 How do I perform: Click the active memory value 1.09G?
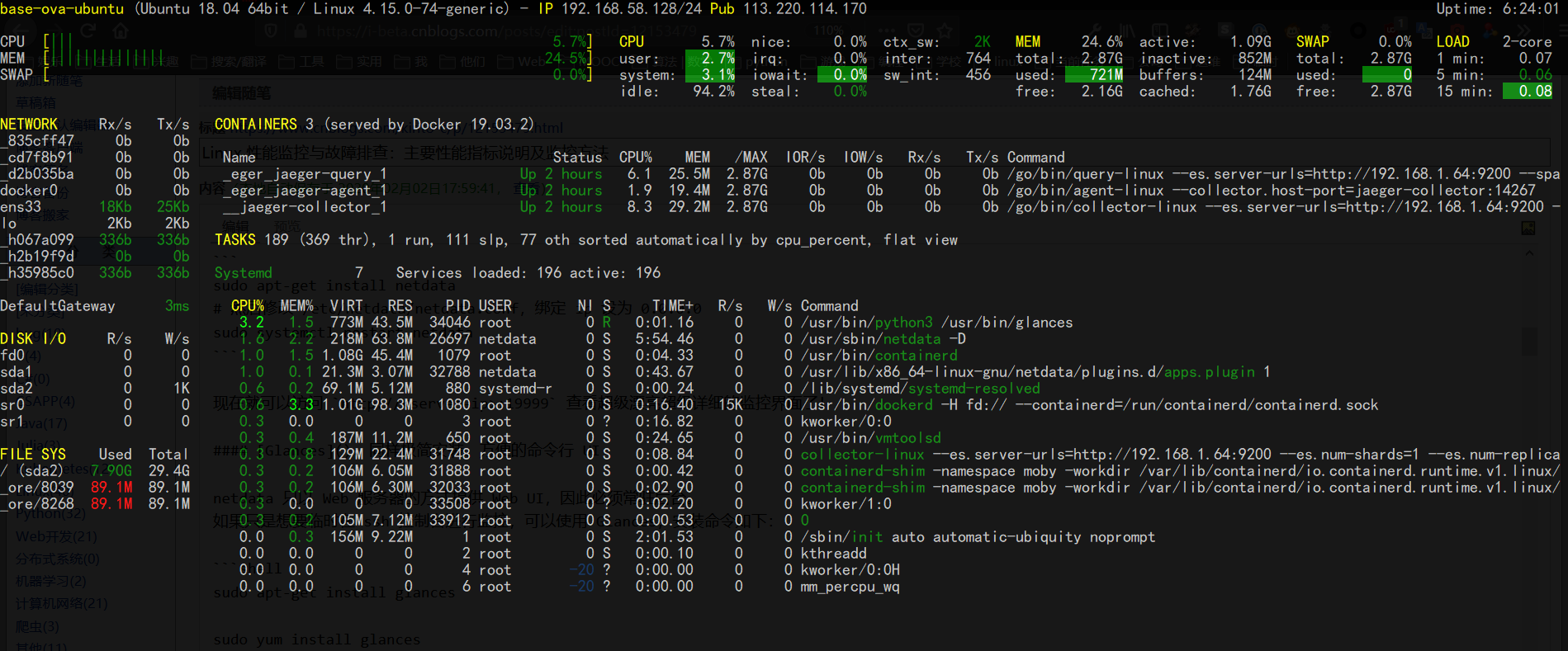point(1250,42)
